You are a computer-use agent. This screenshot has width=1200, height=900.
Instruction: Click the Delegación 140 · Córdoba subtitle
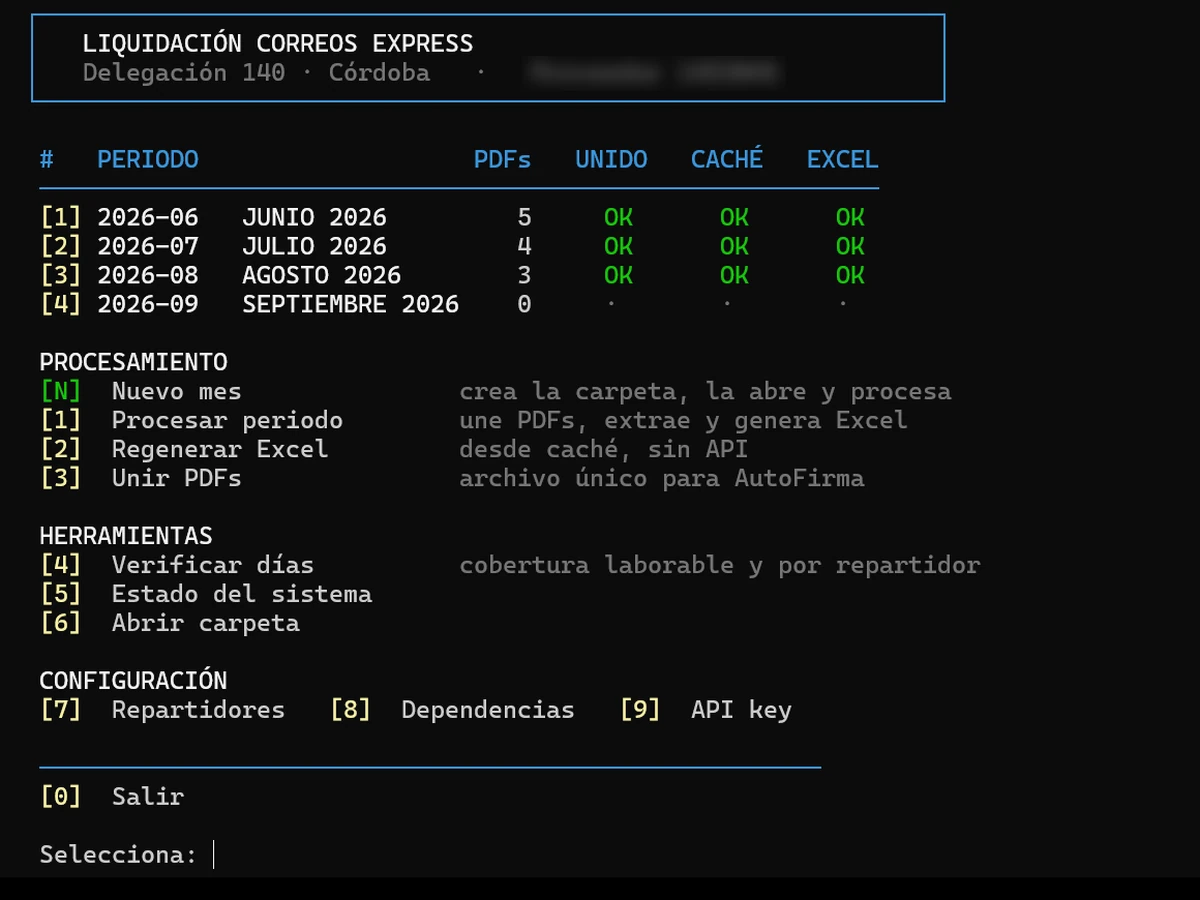[x=256, y=73]
